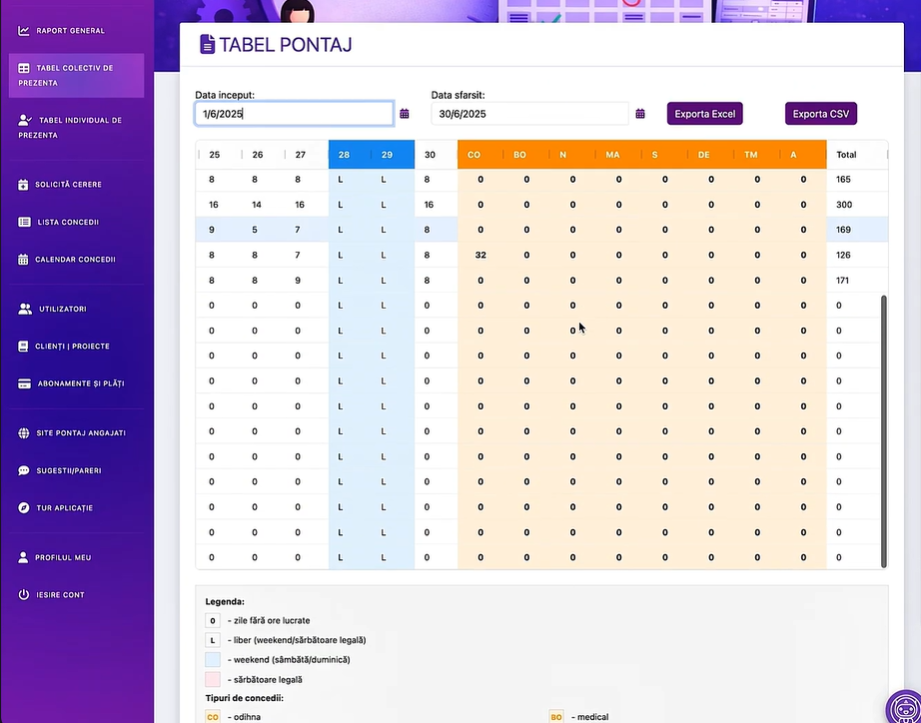Open Clienti | Proiecte
The width and height of the screenshot is (921, 723).
(x=67, y=347)
